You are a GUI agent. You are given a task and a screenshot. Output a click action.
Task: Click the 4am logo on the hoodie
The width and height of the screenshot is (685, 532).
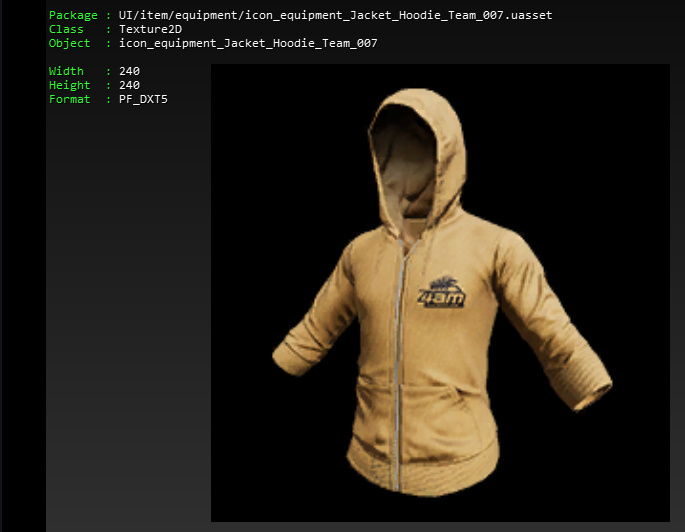coord(443,293)
